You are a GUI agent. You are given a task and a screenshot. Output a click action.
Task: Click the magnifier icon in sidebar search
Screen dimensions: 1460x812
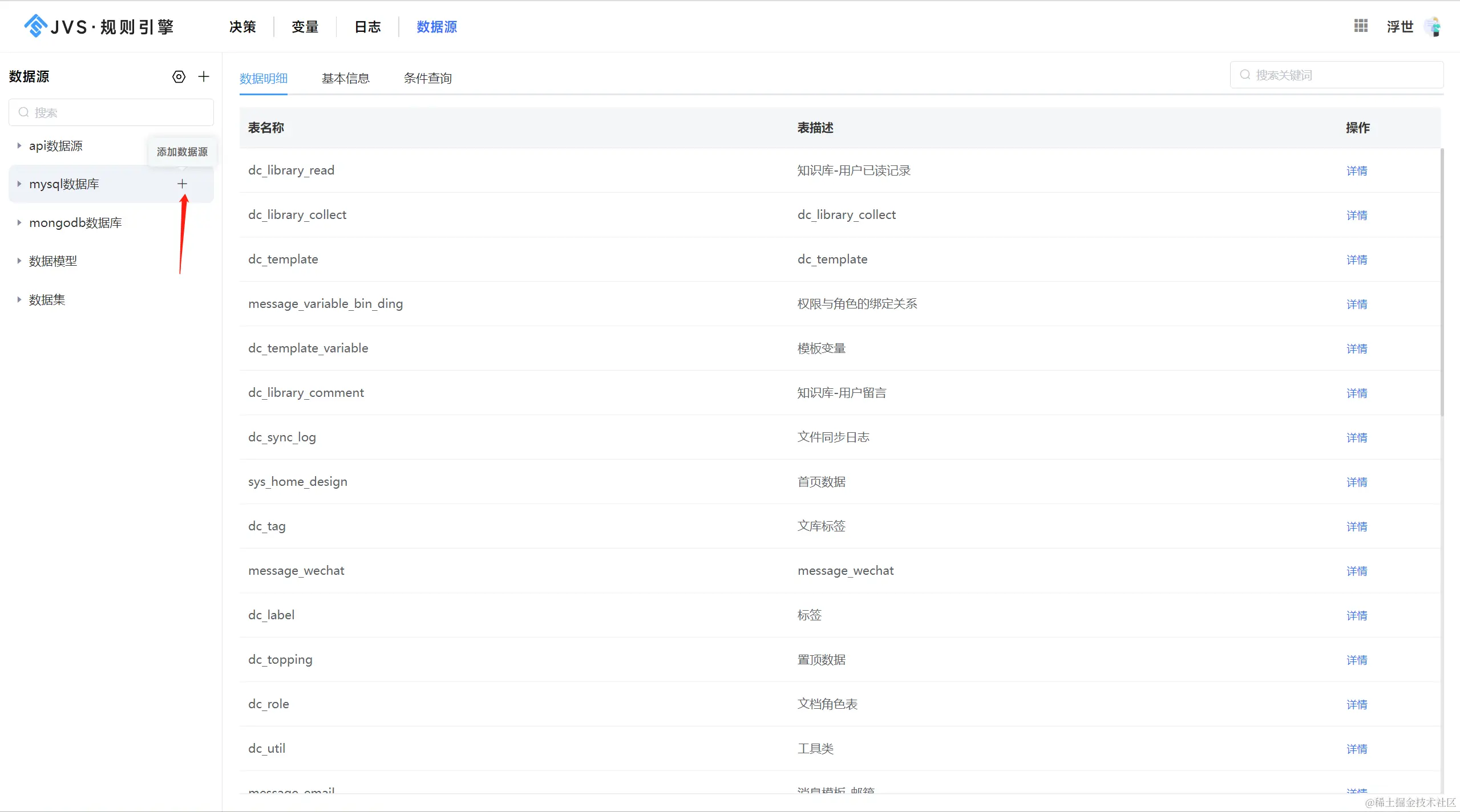pyautogui.click(x=23, y=112)
